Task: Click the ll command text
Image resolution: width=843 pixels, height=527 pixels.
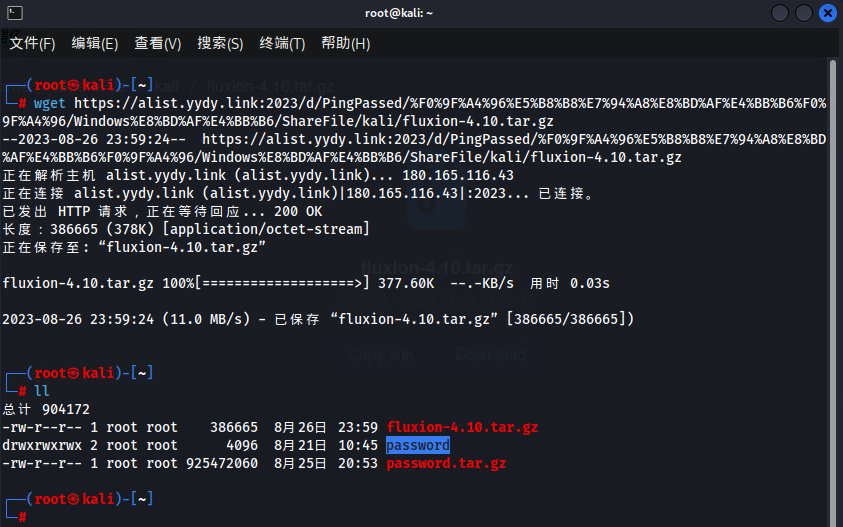Action: (x=41, y=391)
